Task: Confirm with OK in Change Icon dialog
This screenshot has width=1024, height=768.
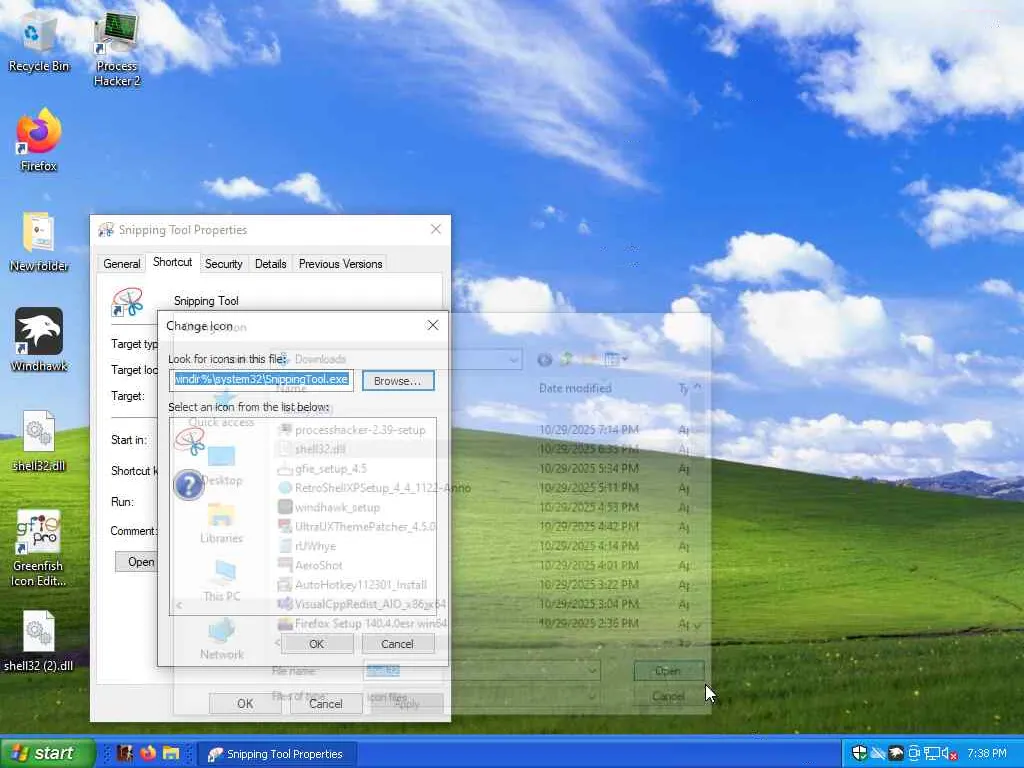Action: 316,644
